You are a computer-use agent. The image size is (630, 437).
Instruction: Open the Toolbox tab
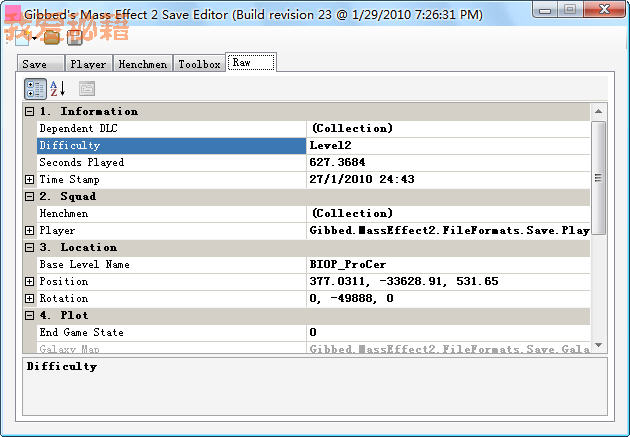pyautogui.click(x=199, y=64)
